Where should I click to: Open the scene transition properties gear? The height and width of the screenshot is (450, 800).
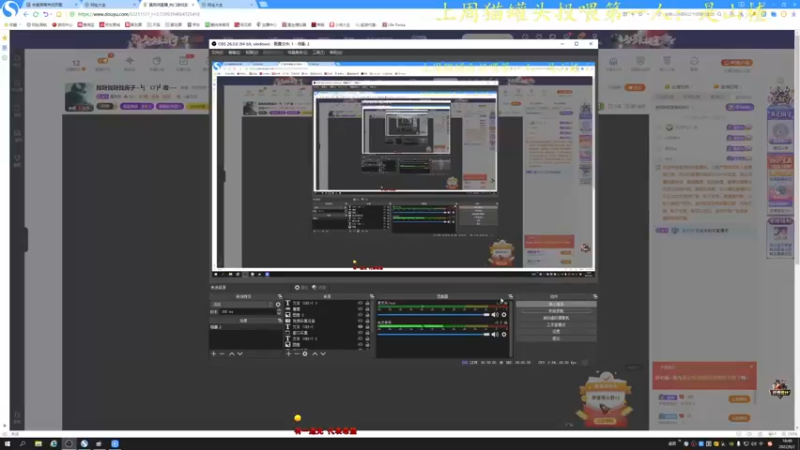coord(278,305)
